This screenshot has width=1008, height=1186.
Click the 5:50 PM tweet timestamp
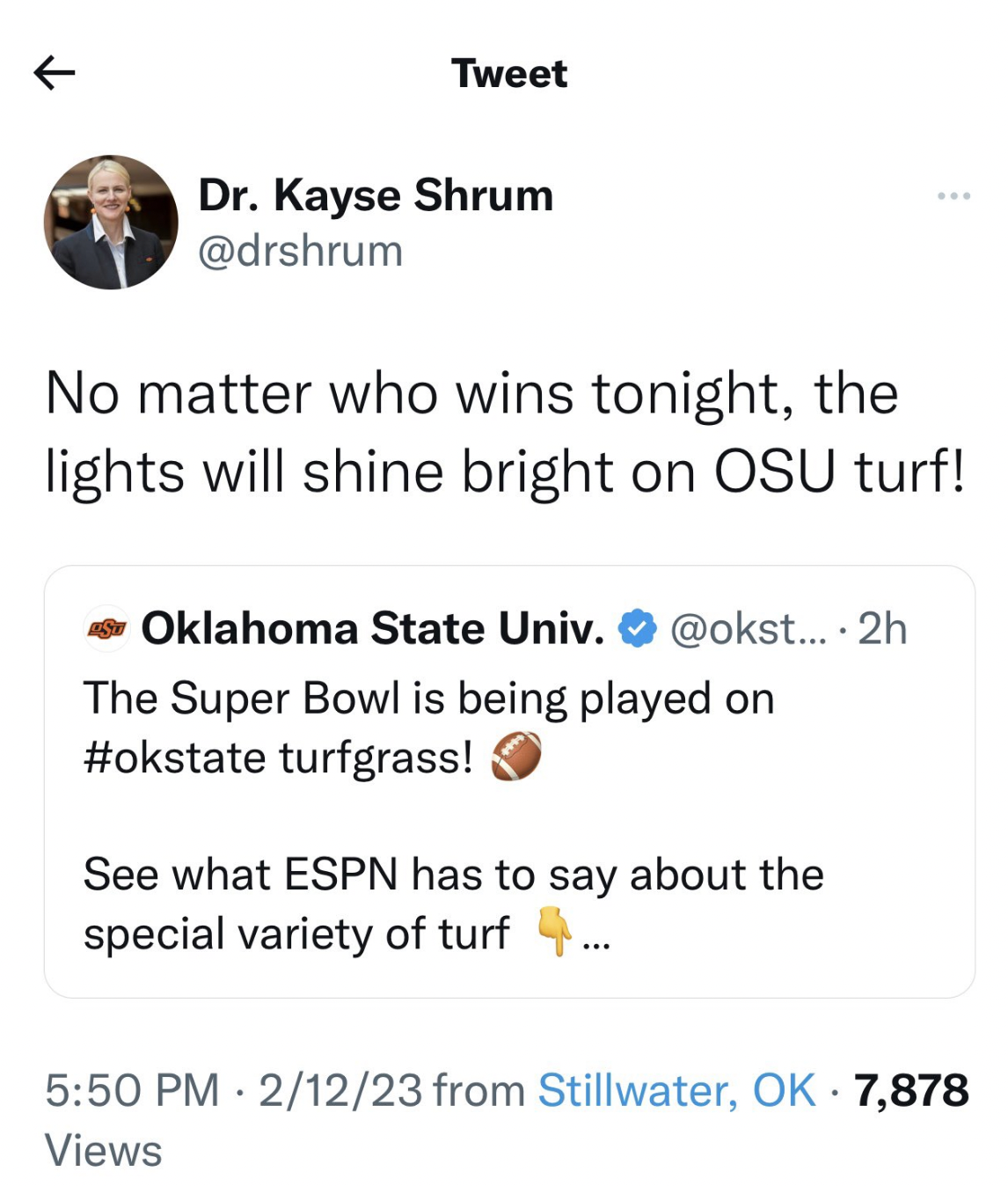click(128, 1091)
